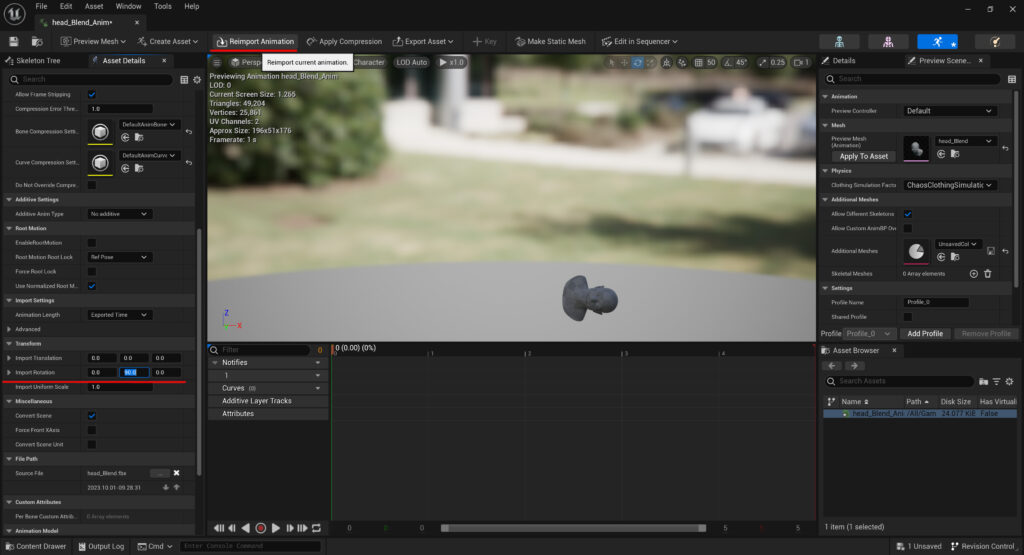Toggle the Loop playback icon
The image size is (1024, 555).
[317, 528]
